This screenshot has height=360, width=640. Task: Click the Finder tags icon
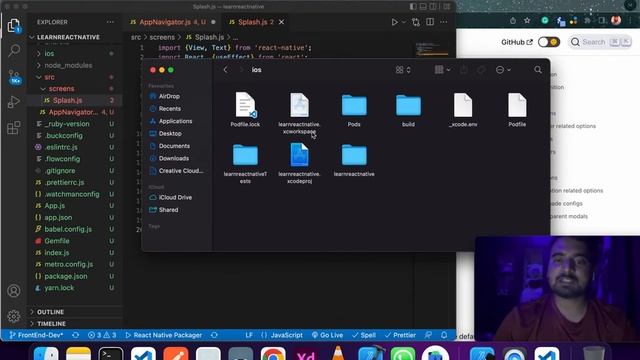click(481, 70)
